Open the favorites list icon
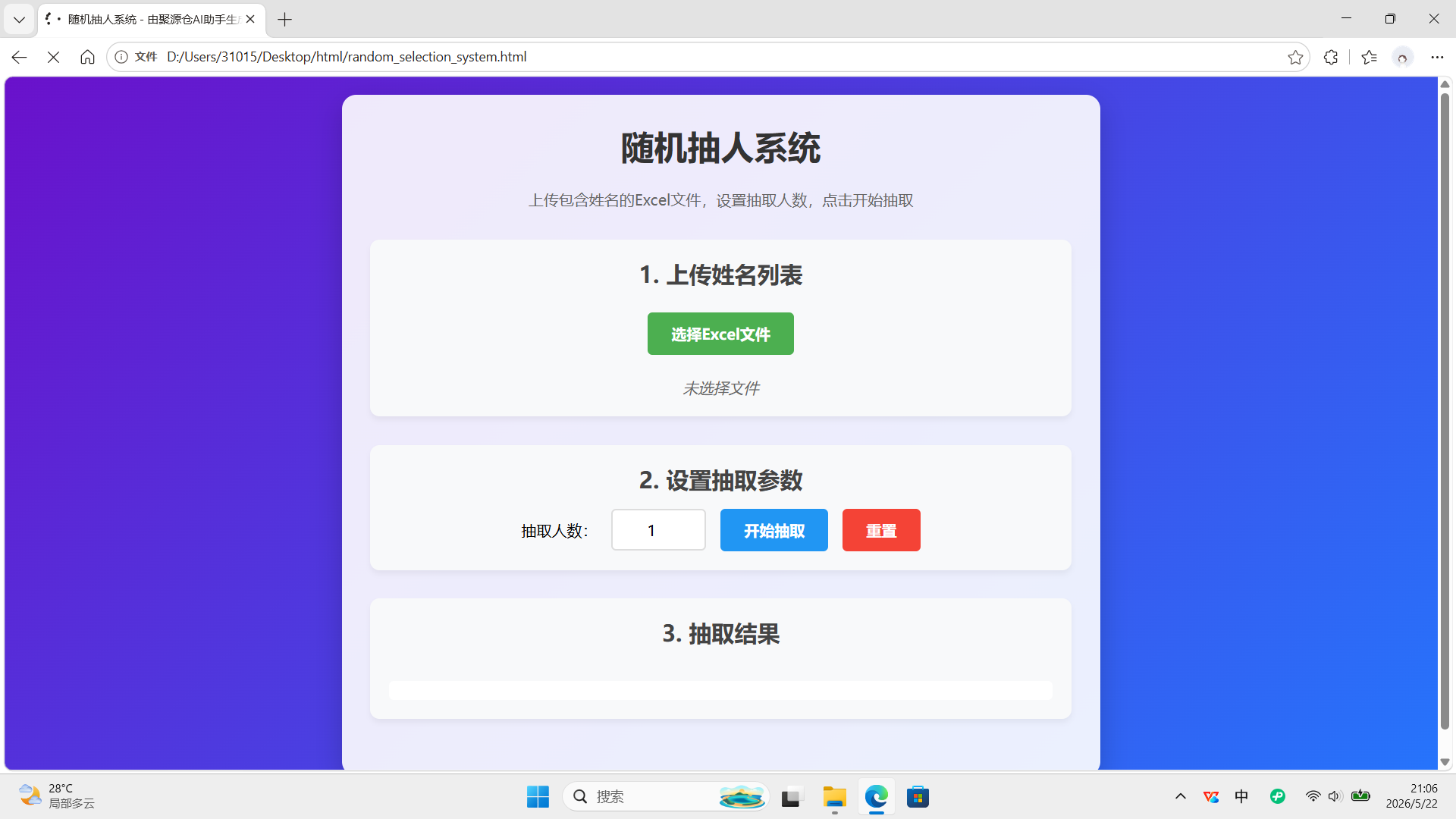This screenshot has width=1456, height=819. click(1369, 57)
